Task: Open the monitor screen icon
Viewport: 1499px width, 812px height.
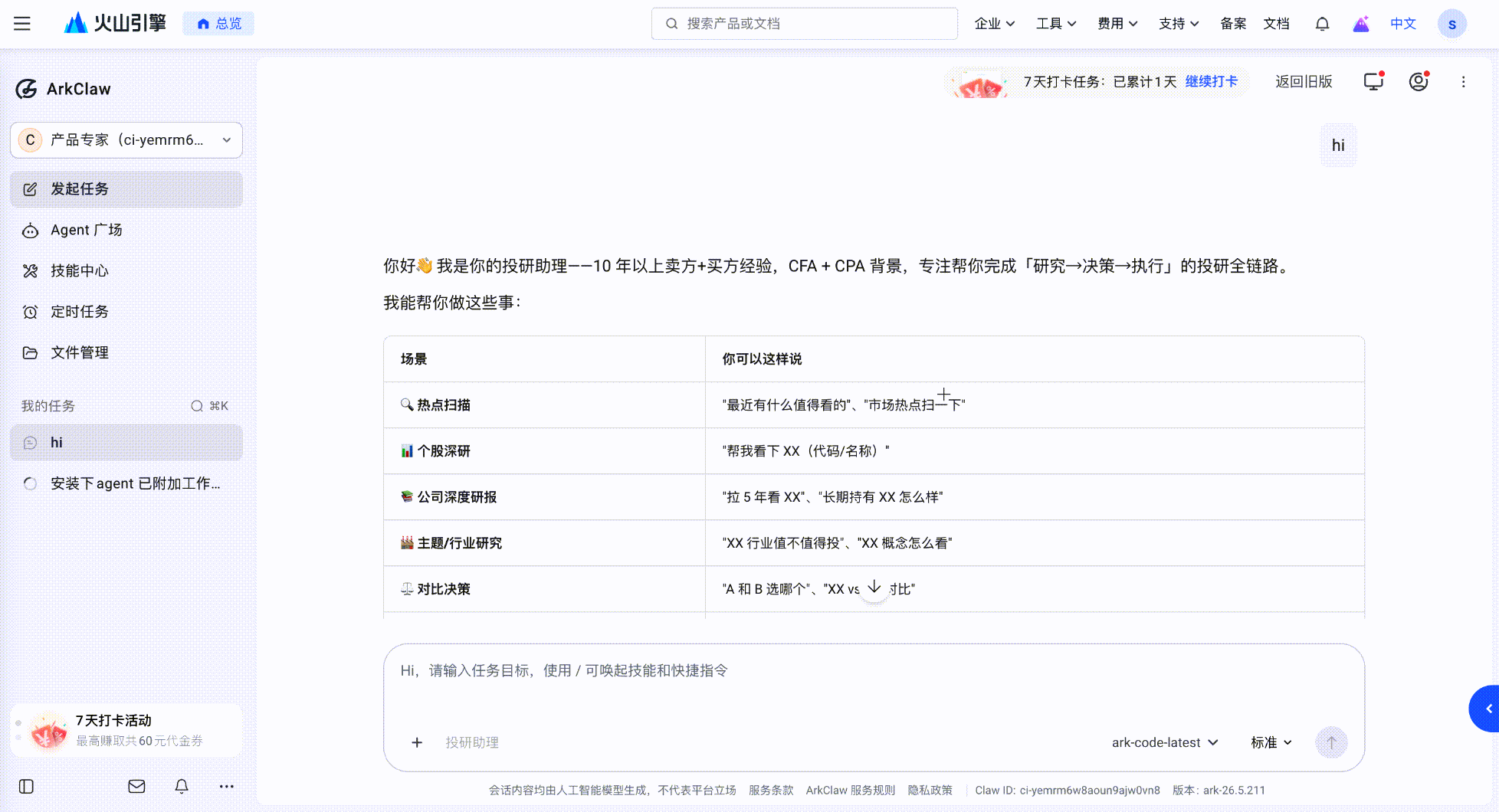Action: coord(1373,82)
